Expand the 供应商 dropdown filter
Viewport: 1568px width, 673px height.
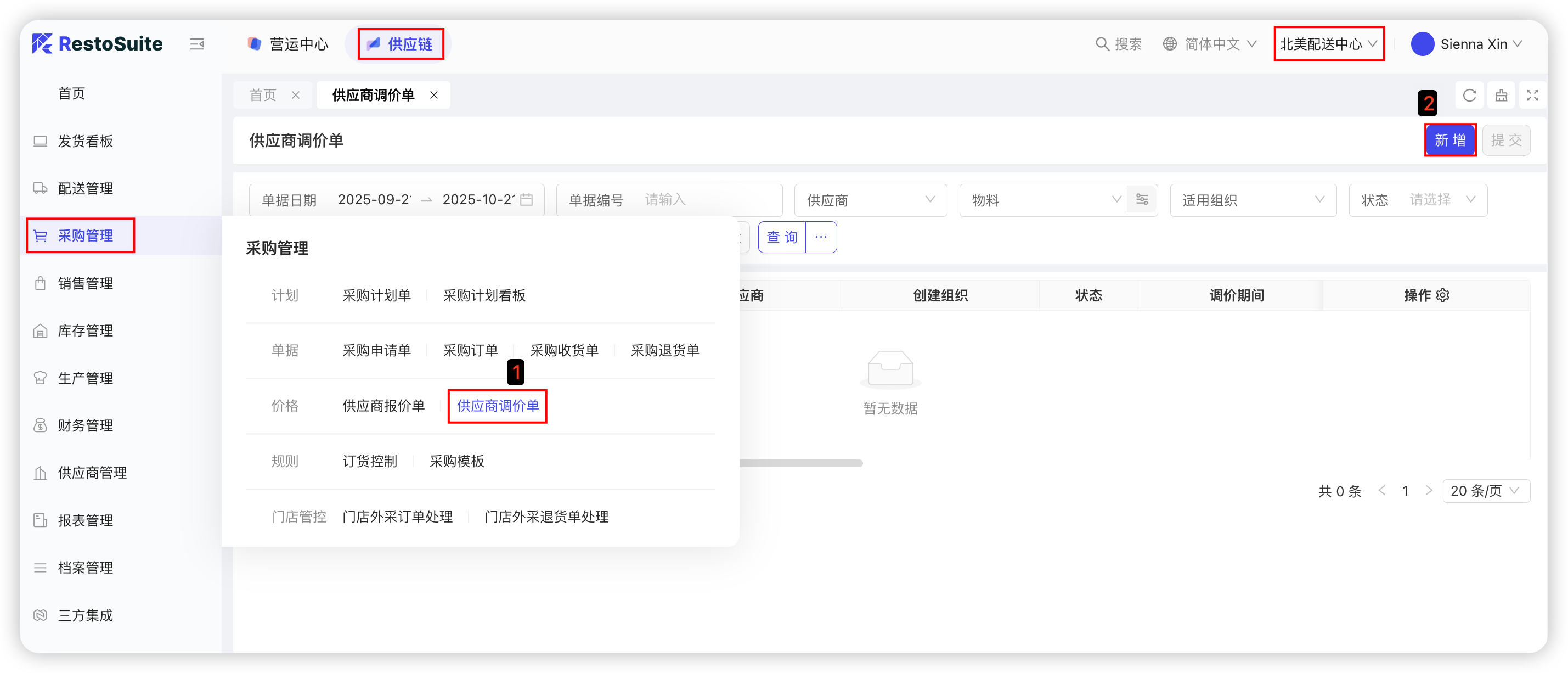click(x=871, y=200)
